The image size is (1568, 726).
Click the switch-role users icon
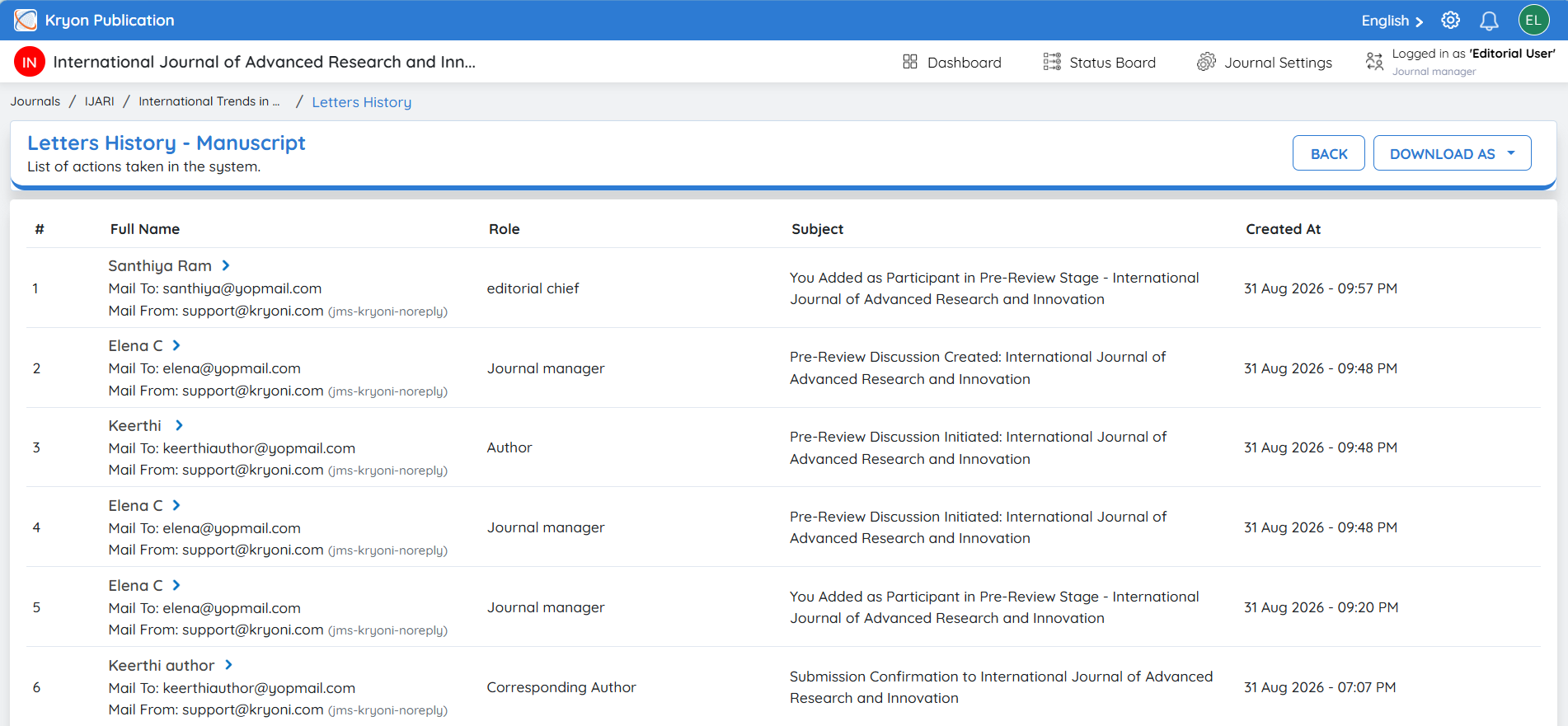[1374, 62]
